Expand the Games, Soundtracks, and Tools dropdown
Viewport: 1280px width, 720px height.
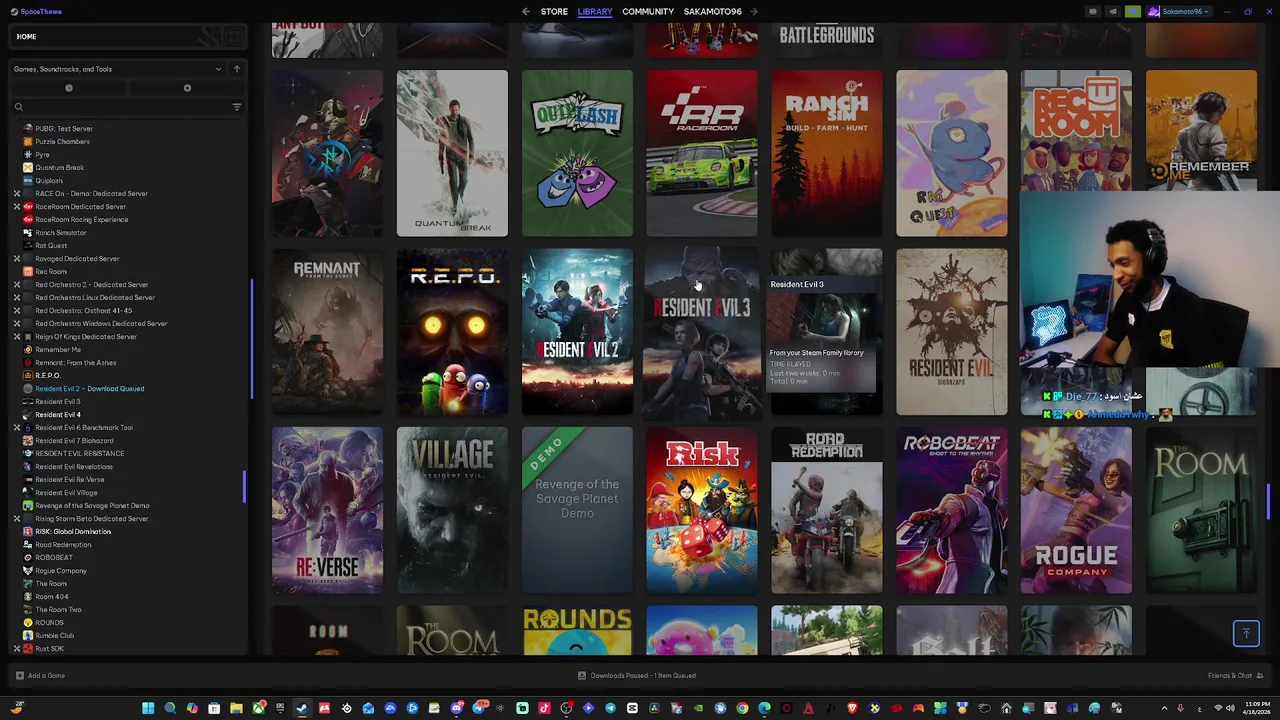116,69
